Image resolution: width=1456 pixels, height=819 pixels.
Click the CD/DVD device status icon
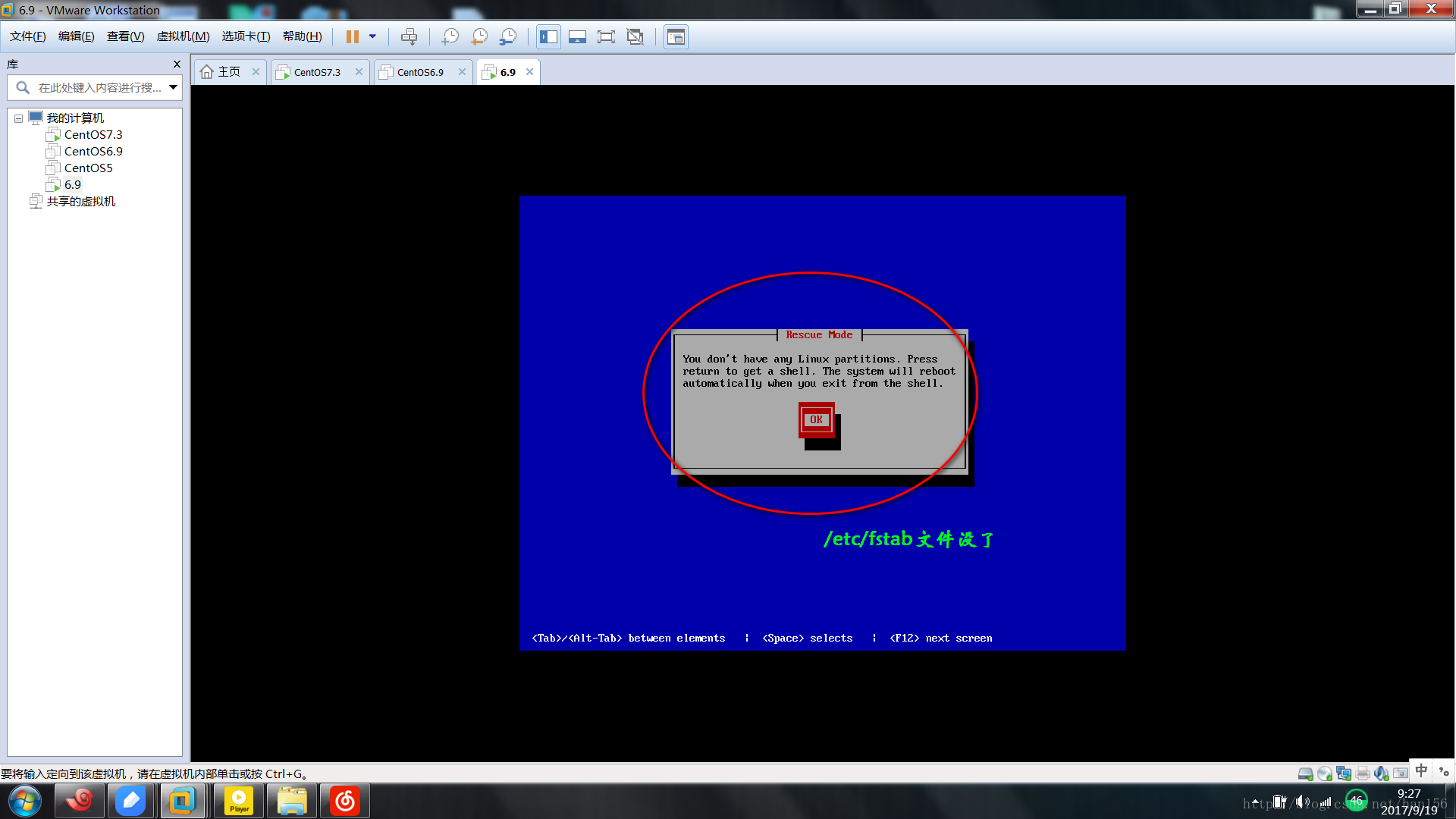(1325, 773)
